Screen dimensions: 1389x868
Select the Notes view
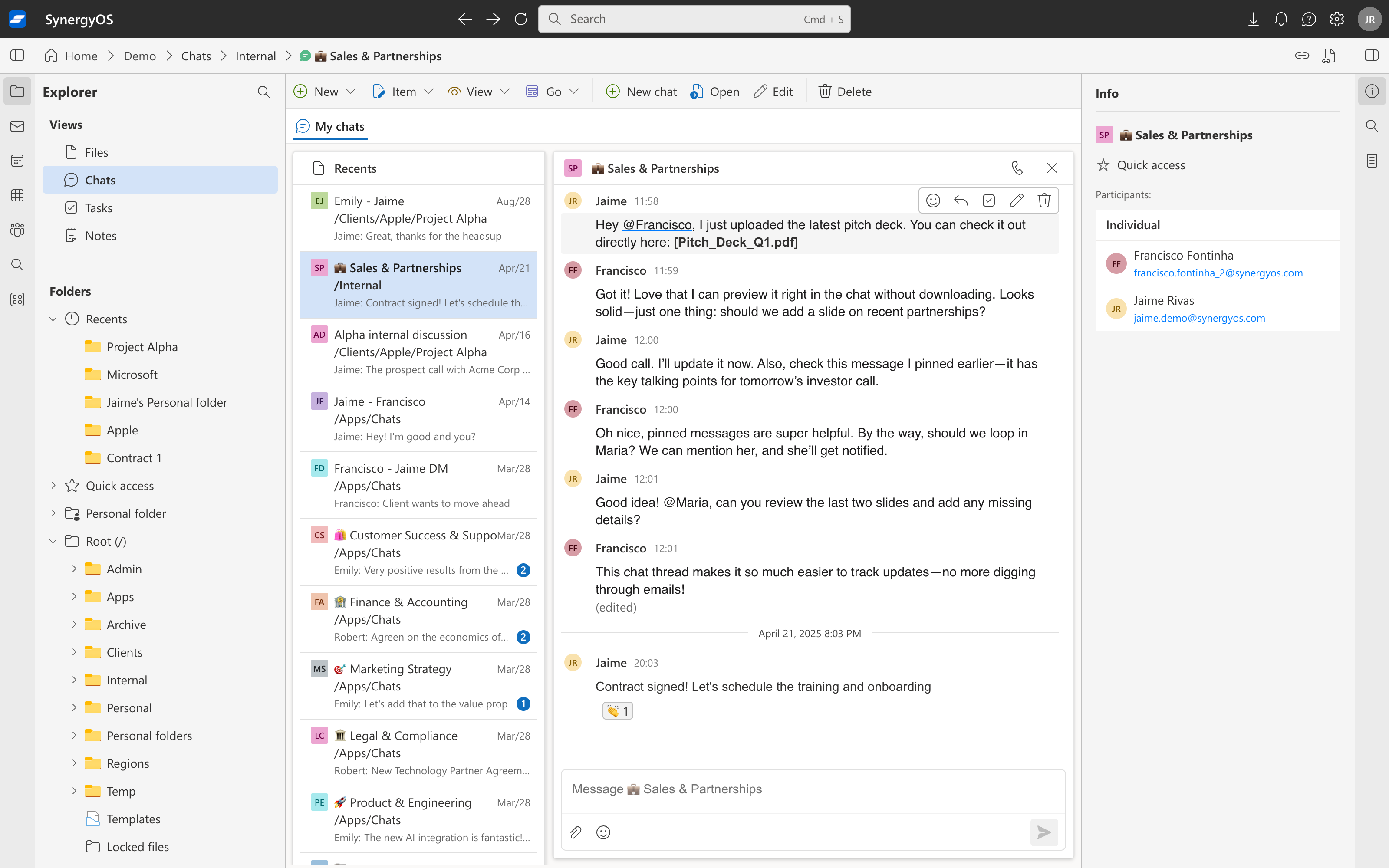[160, 235]
